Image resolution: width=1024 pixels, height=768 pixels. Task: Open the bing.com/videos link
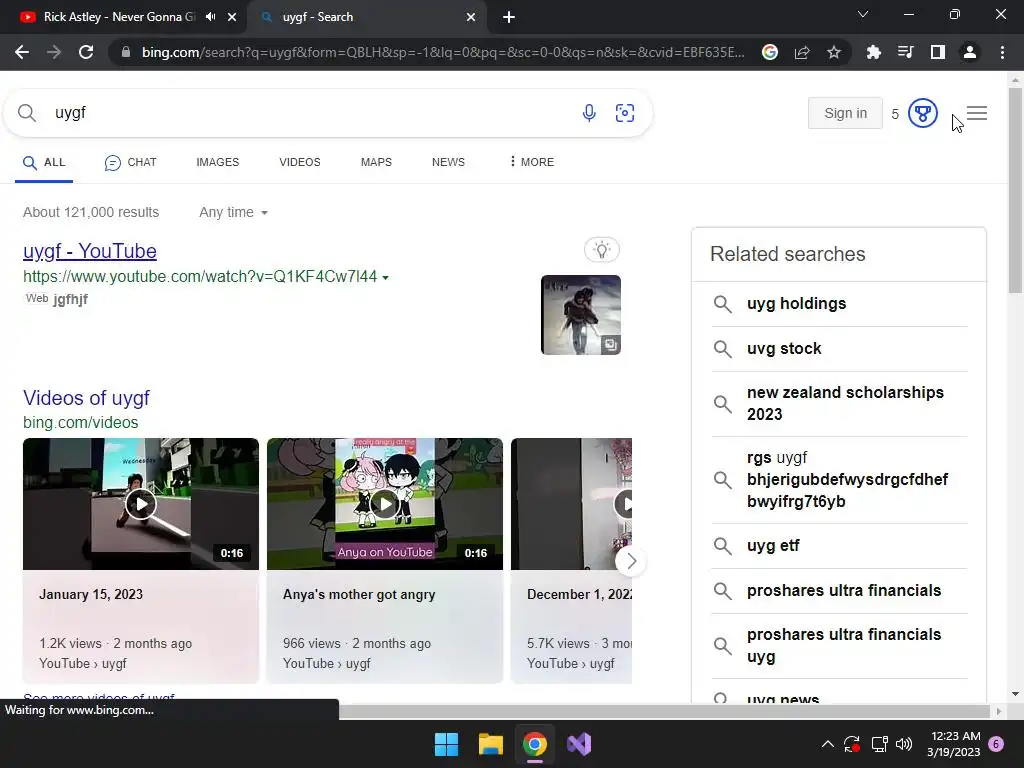pos(80,423)
